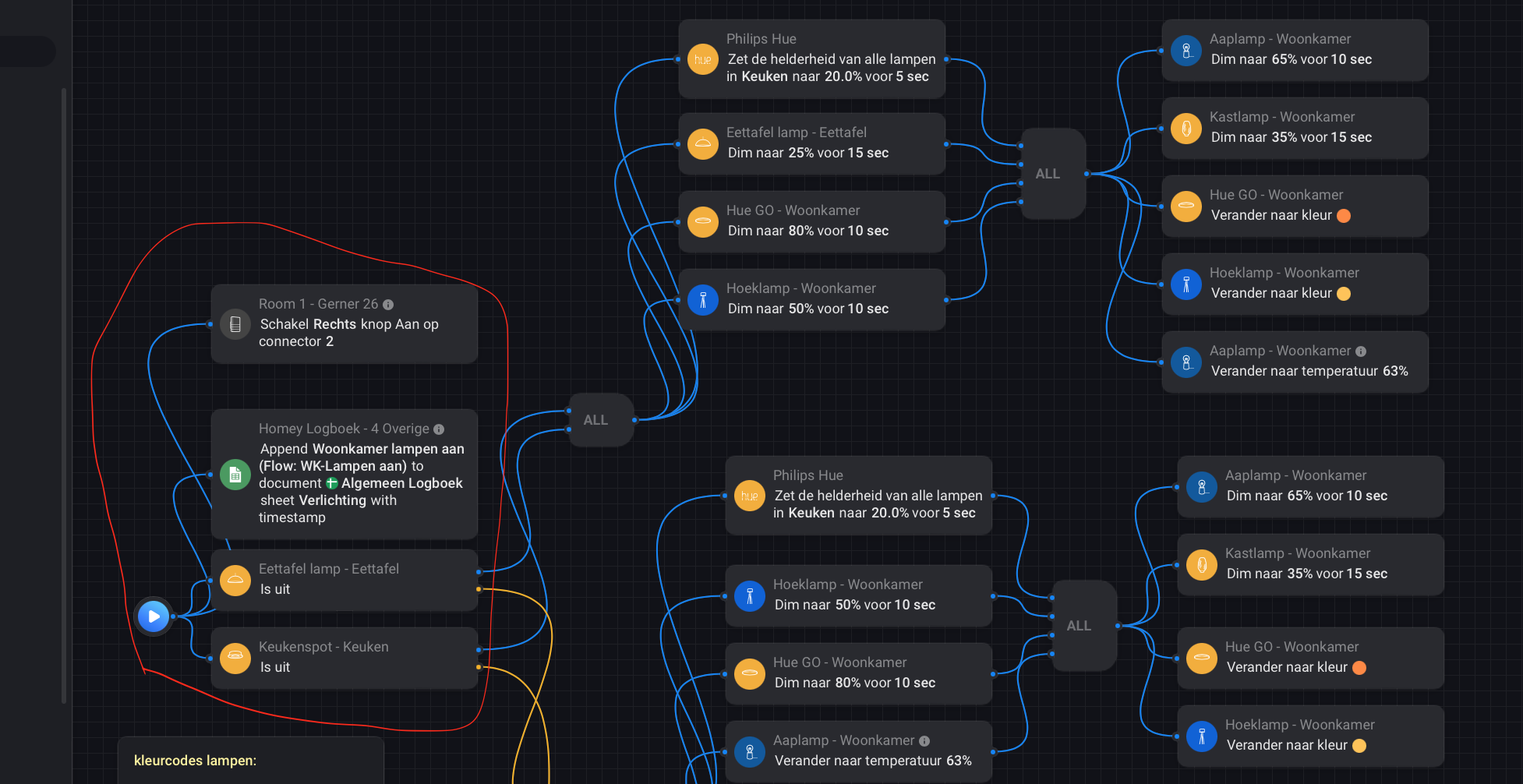Select the green spreadsheet icon on Homey Logboek card
Screen dimensions: 1523x784
click(235, 475)
